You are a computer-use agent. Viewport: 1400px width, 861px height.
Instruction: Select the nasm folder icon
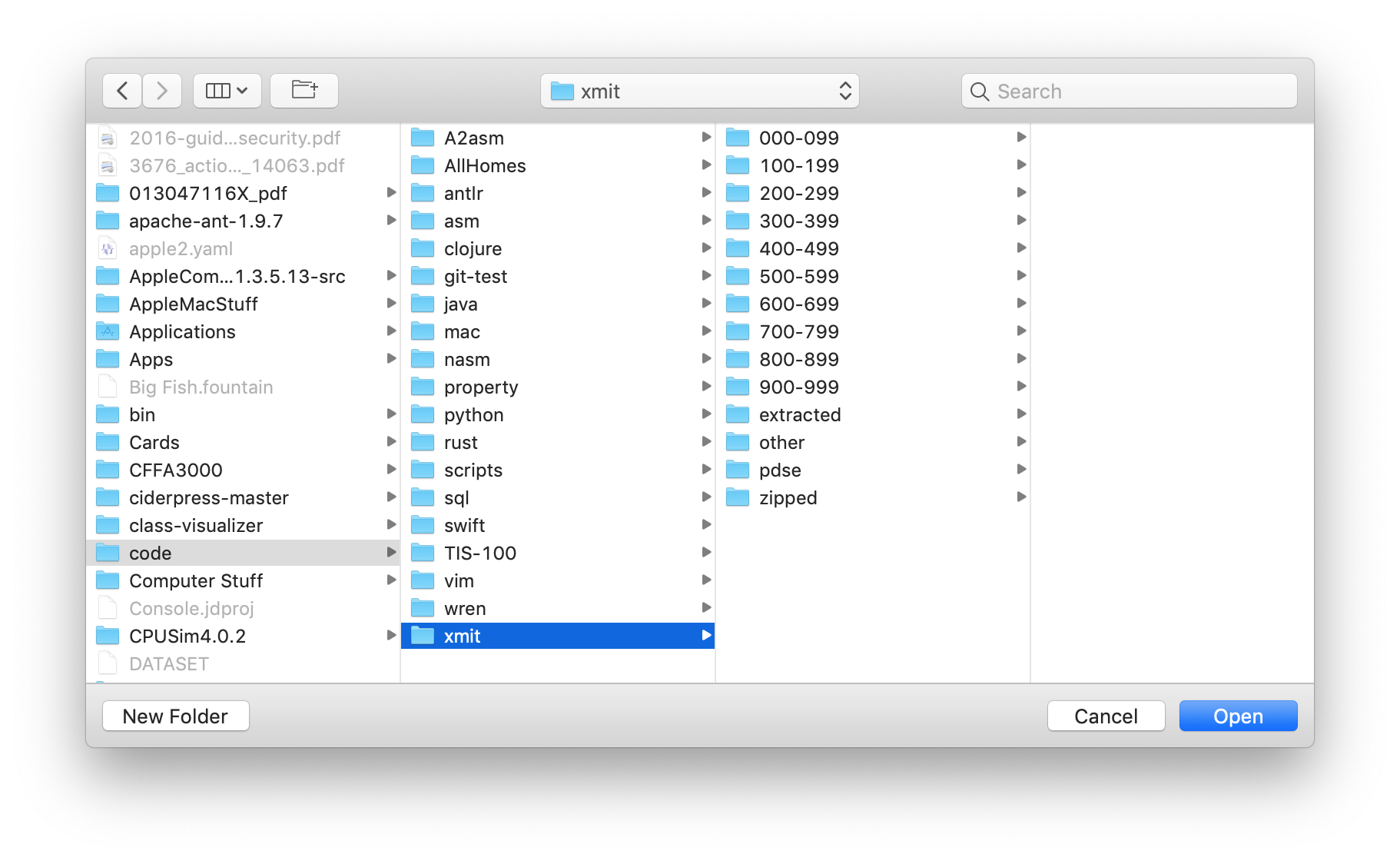click(x=423, y=359)
